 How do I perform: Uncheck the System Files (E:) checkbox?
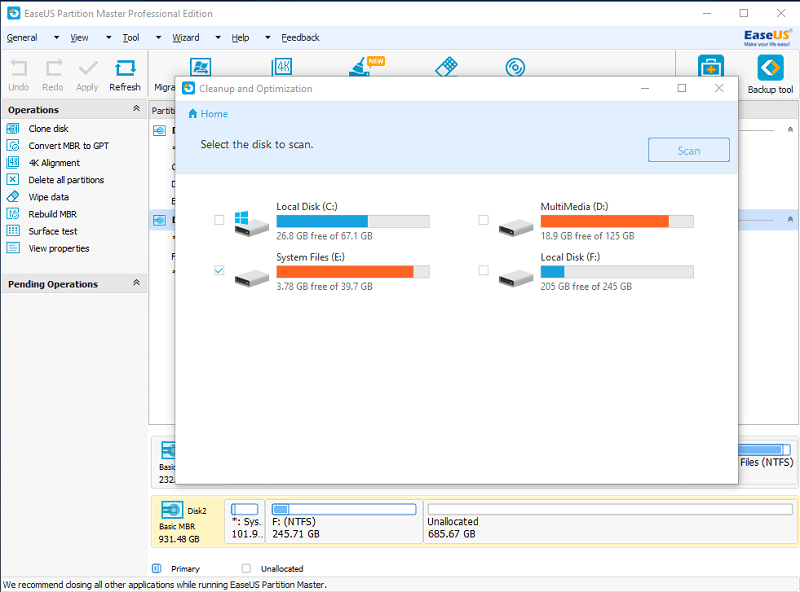point(219,270)
